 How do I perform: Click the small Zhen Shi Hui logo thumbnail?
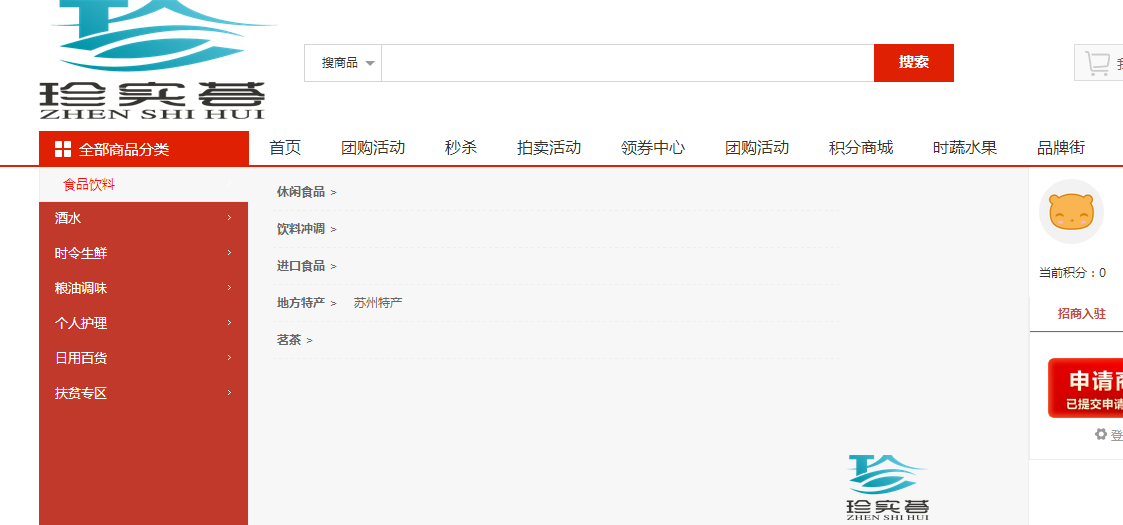pyautogui.click(x=888, y=488)
